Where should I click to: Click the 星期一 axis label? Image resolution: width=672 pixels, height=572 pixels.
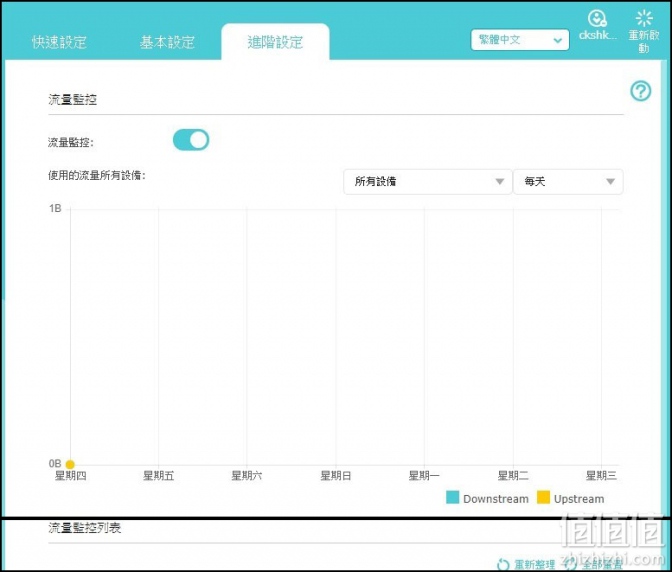(424, 476)
